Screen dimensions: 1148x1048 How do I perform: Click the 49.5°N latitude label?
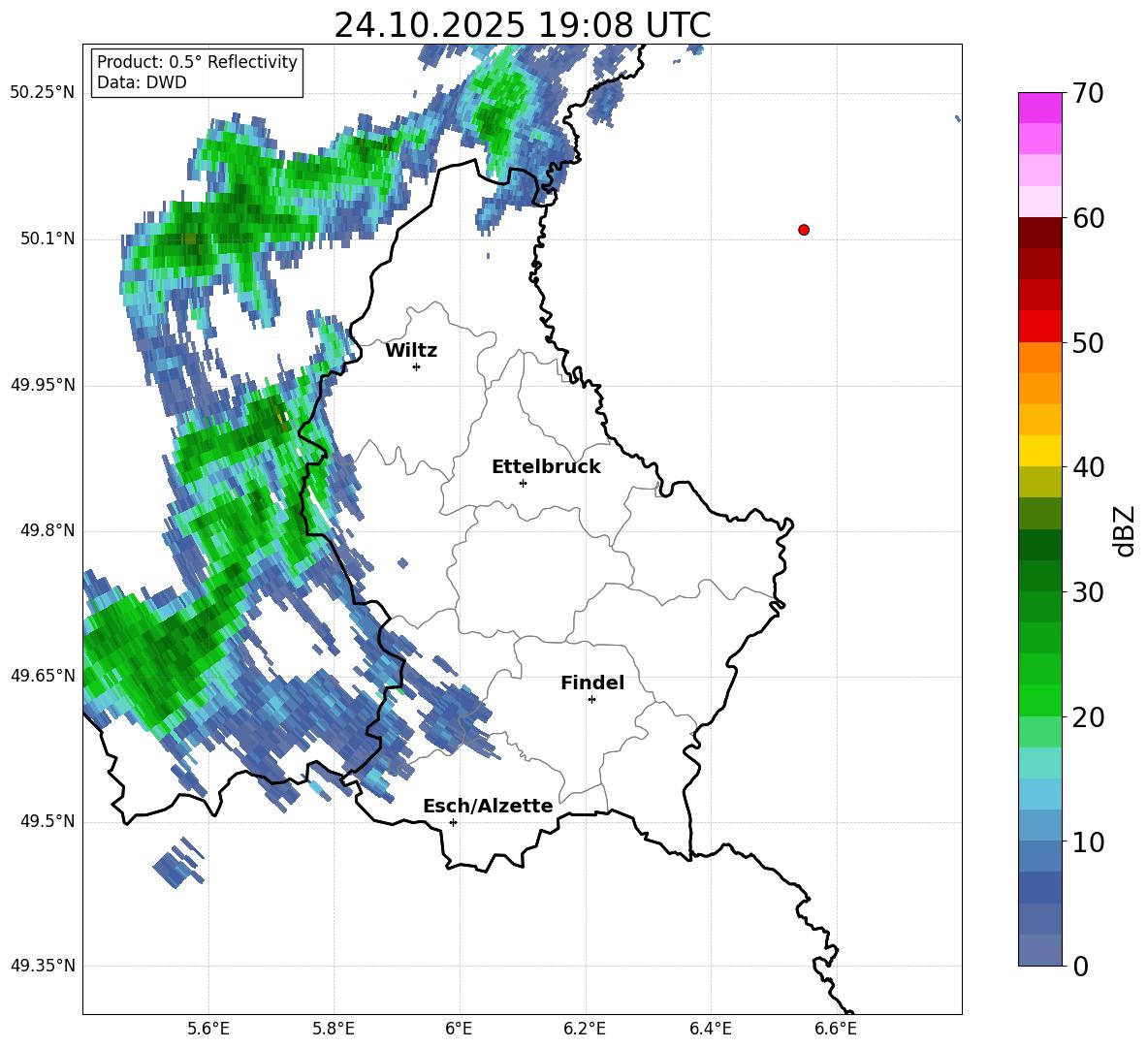coord(48,821)
